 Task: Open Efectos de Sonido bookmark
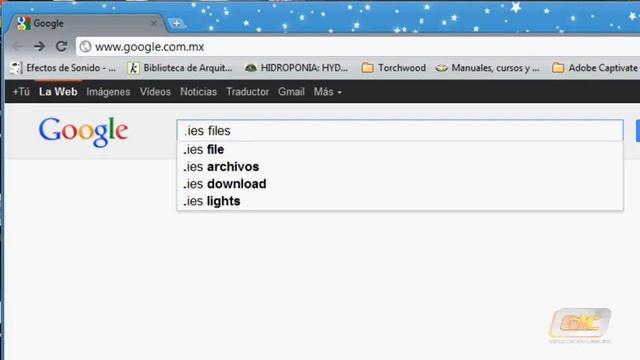(x=63, y=68)
